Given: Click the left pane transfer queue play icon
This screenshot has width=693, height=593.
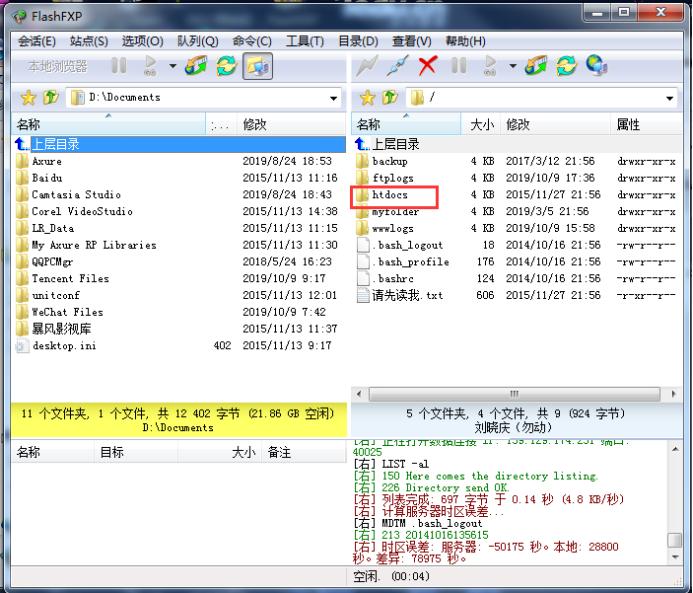Looking at the screenshot, I should (150, 66).
